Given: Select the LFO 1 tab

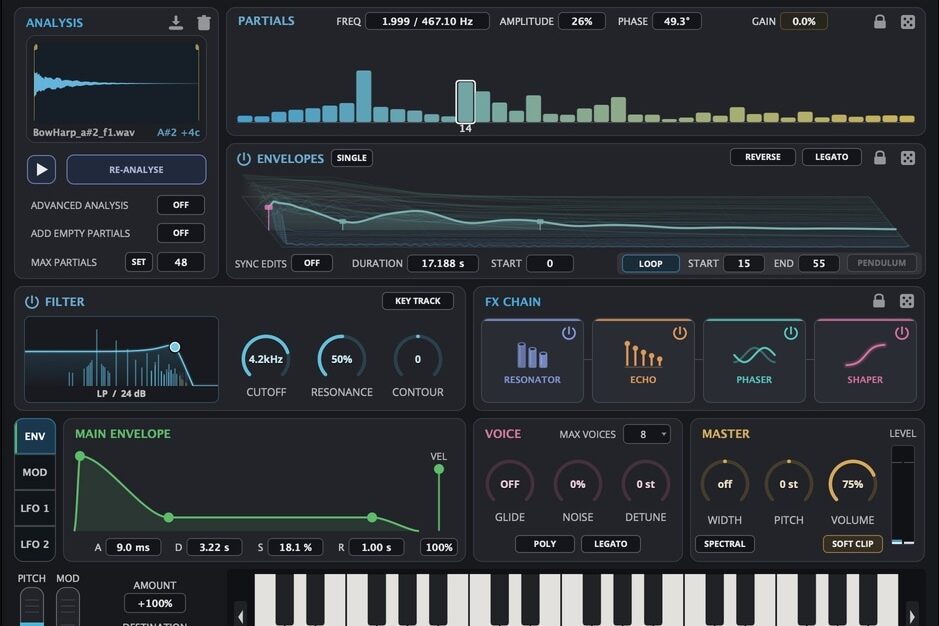Looking at the screenshot, I should point(35,508).
